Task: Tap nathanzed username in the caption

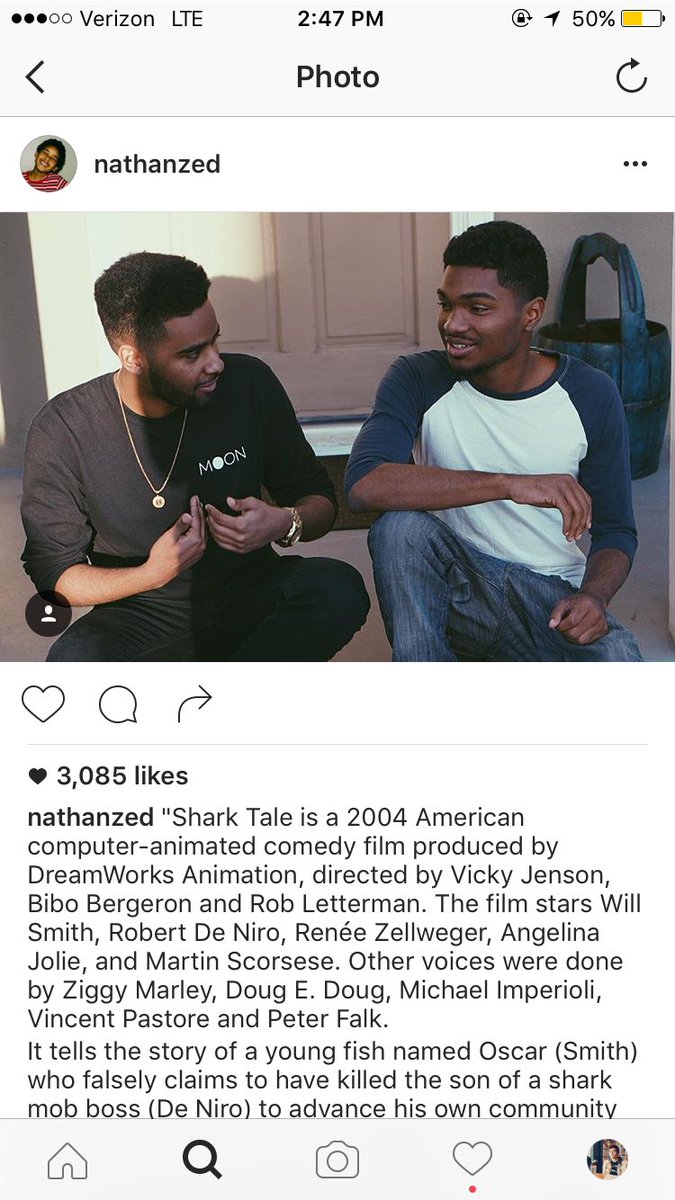Action: tap(91, 817)
